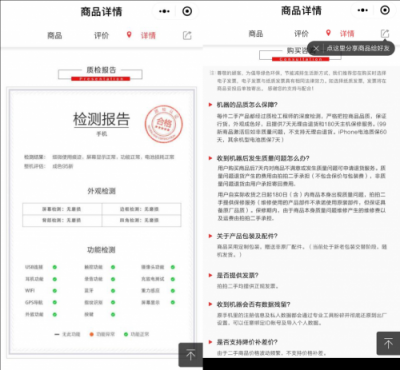Dismiss the 点这里分享商品给好友 tooltip with X
This screenshot has width=400, height=370.
[x=316, y=49]
